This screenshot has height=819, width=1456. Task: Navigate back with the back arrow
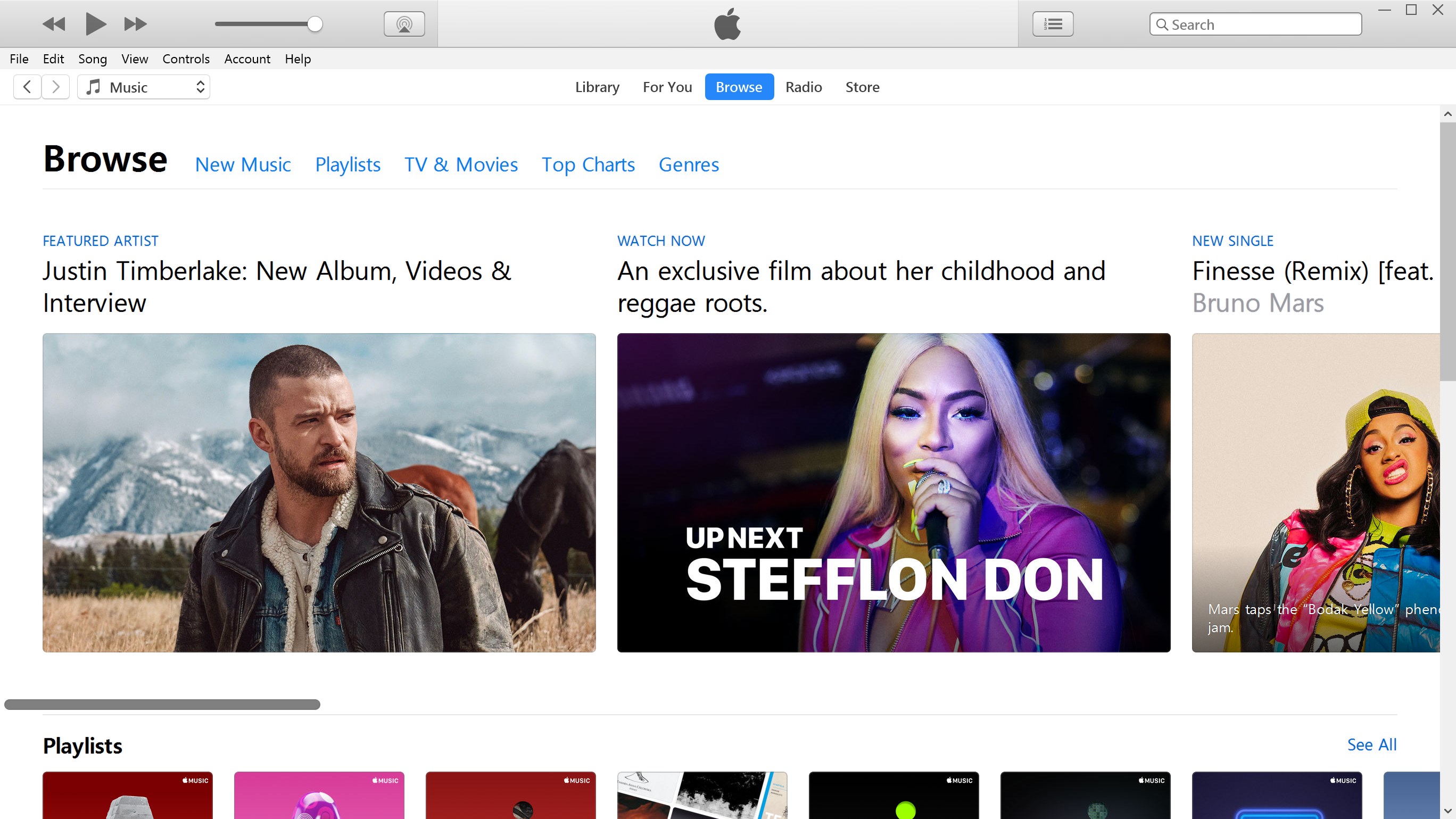click(x=27, y=87)
